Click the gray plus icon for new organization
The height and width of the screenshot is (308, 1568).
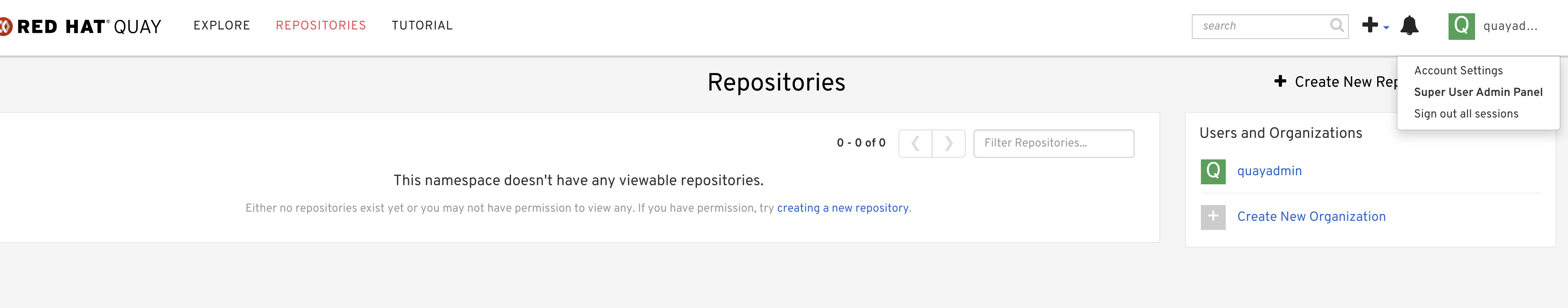click(x=1213, y=217)
